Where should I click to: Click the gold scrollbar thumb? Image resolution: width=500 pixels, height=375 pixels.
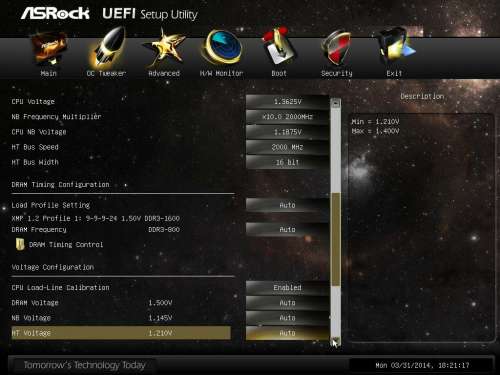tap(336, 239)
